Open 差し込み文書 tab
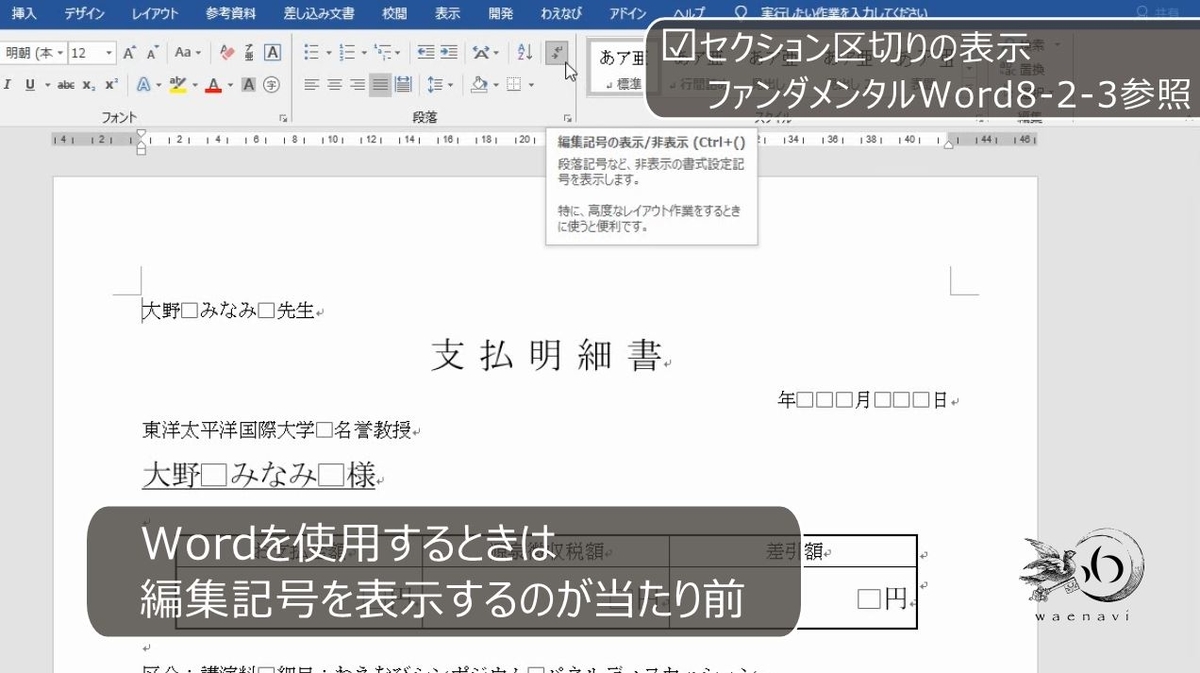The height and width of the screenshot is (673, 1200). pyautogui.click(x=318, y=13)
